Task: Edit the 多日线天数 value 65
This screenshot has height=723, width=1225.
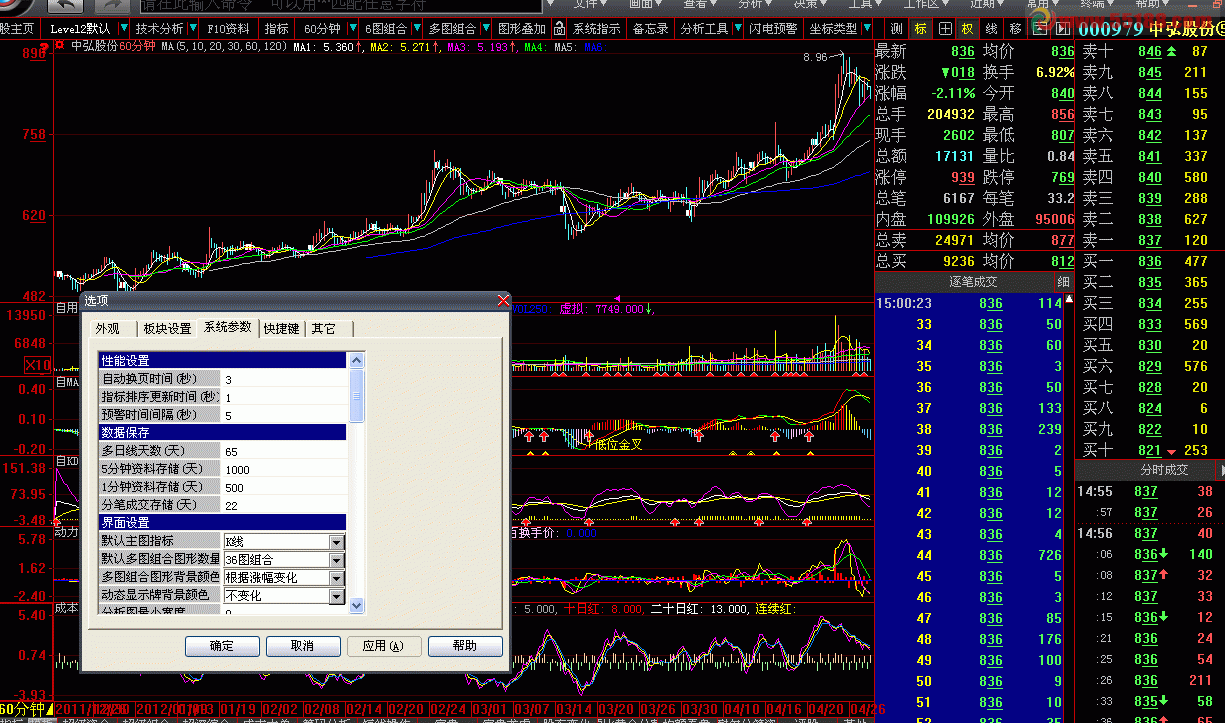Action: point(283,452)
